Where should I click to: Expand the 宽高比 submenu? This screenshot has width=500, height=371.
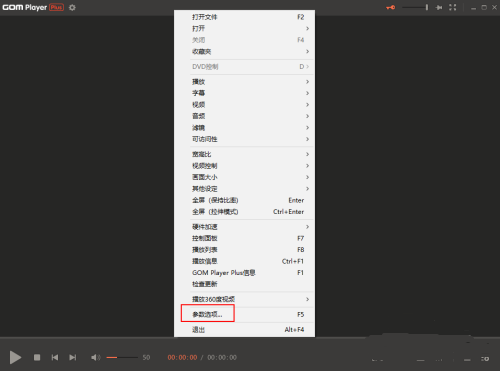[244, 154]
